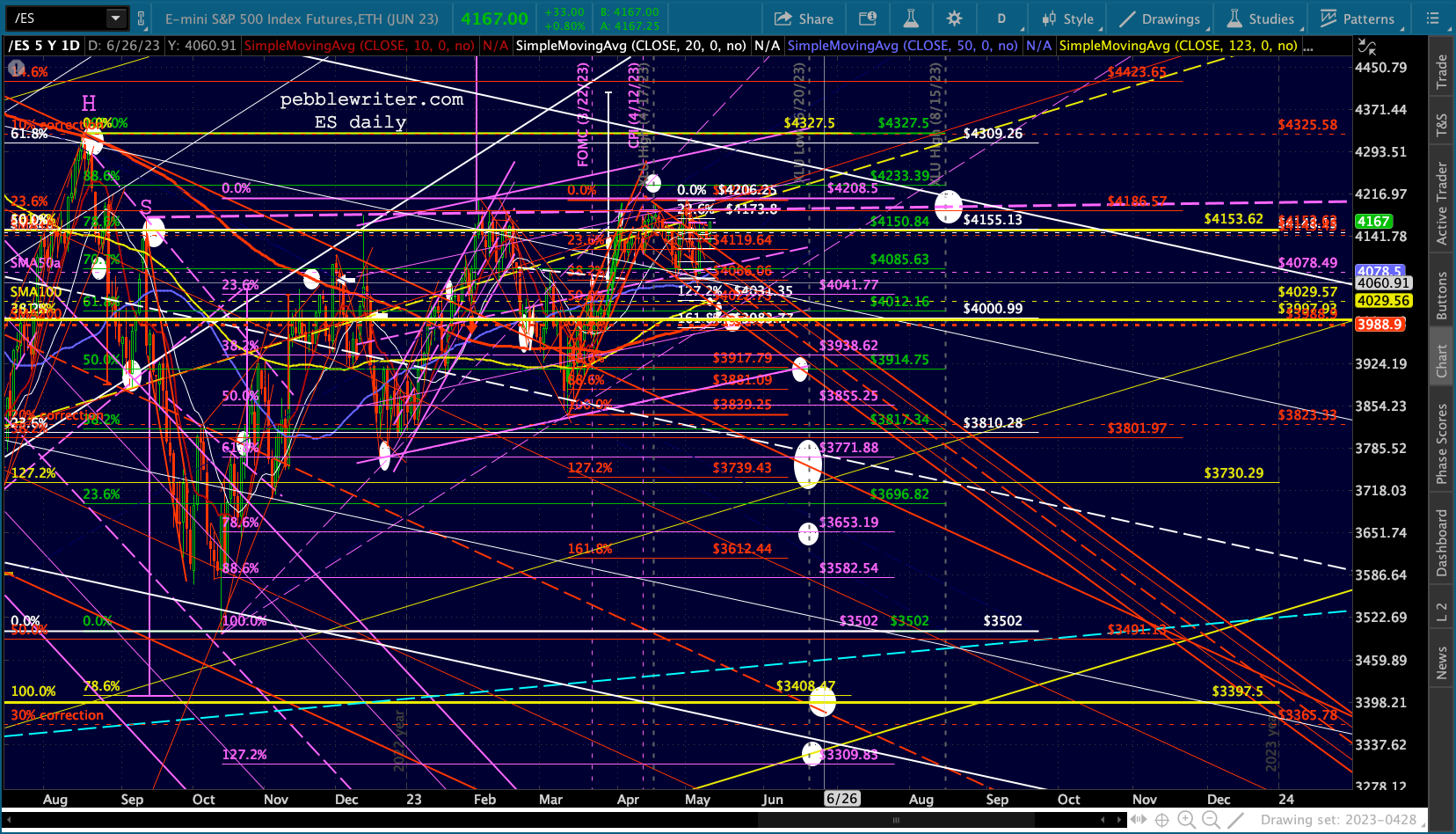Open the D timeframe dropdown

click(1001, 18)
